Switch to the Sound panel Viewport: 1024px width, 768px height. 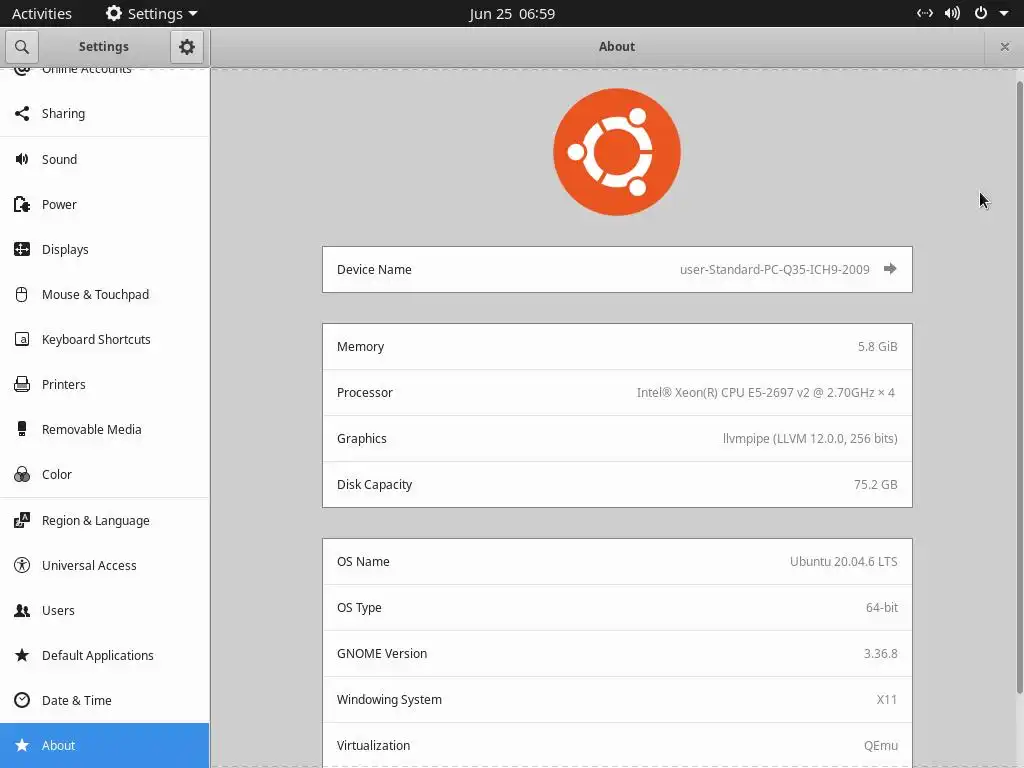pyautogui.click(x=104, y=159)
